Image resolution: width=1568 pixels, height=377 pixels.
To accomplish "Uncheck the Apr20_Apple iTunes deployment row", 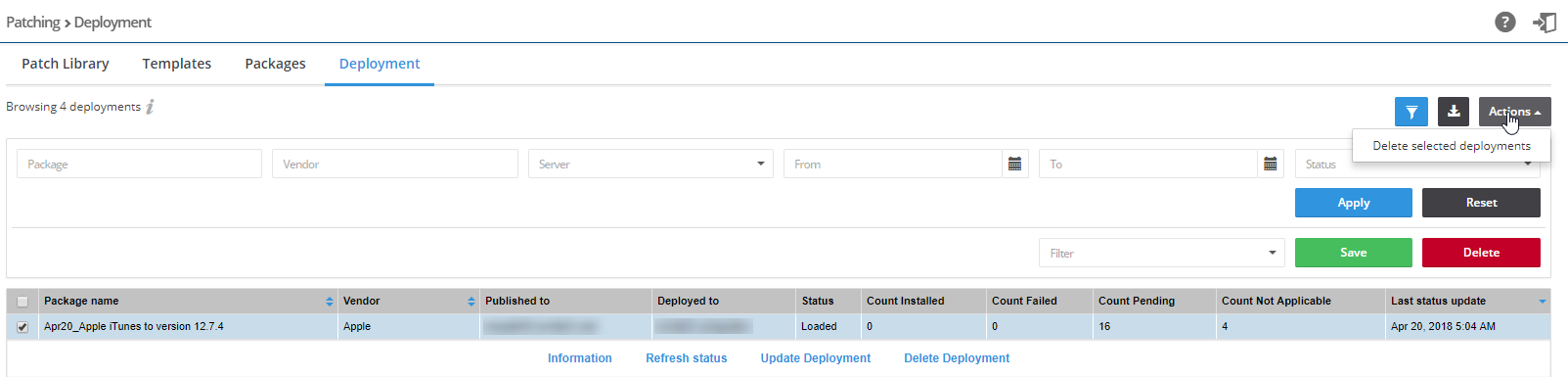I will pos(22,327).
